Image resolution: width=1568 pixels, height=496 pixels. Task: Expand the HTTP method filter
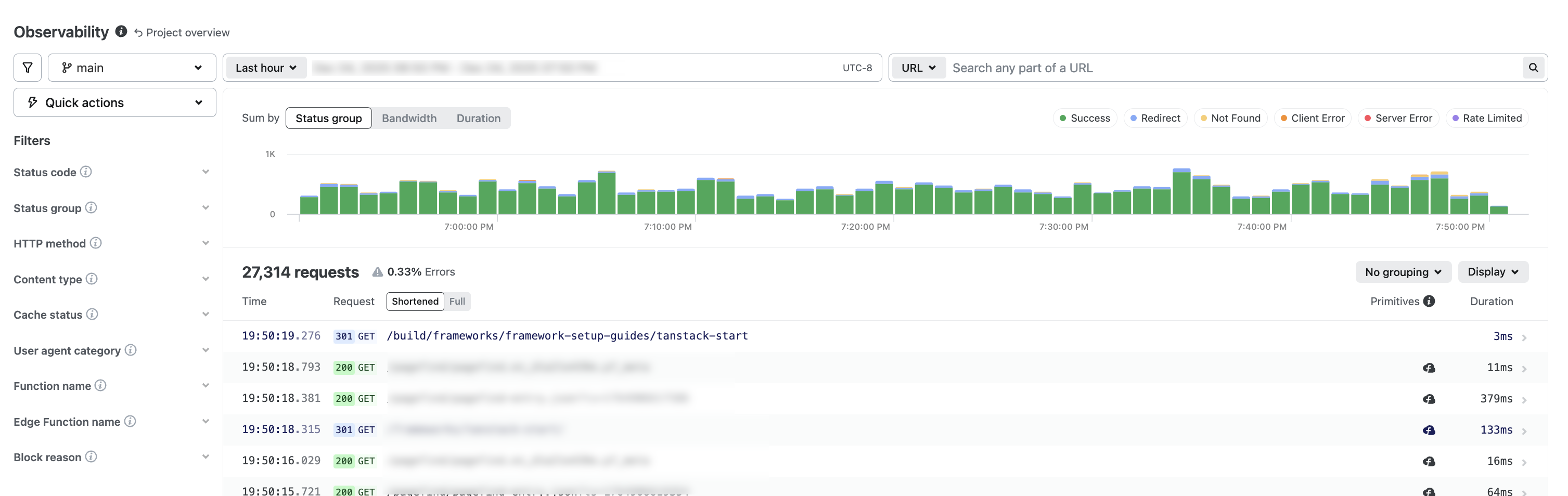point(205,242)
